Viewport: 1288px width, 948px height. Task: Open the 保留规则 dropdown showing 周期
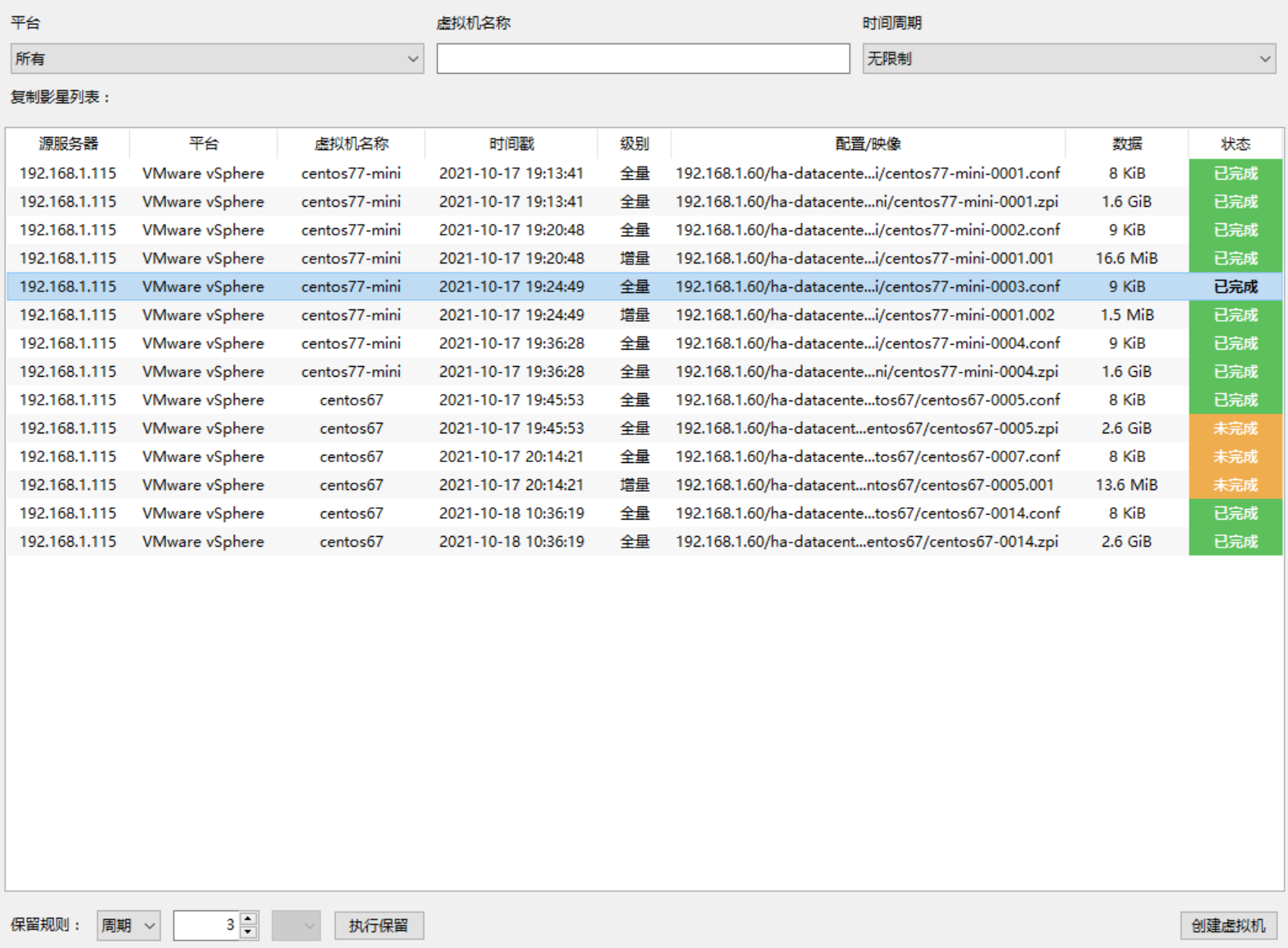(x=128, y=925)
